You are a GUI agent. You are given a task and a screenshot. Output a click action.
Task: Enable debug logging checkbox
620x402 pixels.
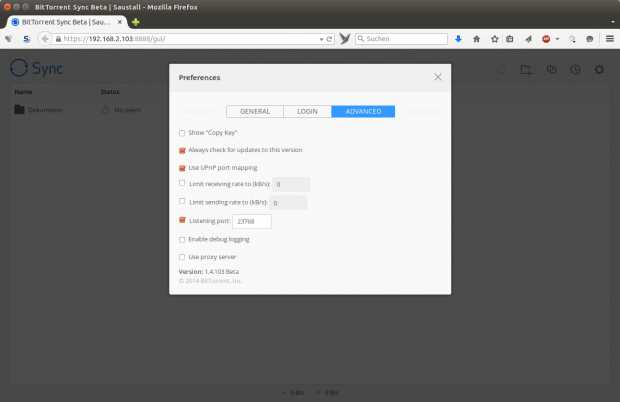click(x=182, y=240)
